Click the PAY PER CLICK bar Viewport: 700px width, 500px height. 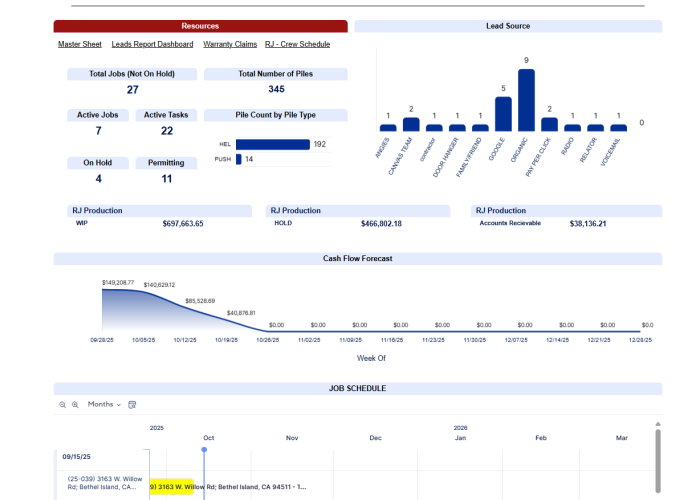point(549,124)
